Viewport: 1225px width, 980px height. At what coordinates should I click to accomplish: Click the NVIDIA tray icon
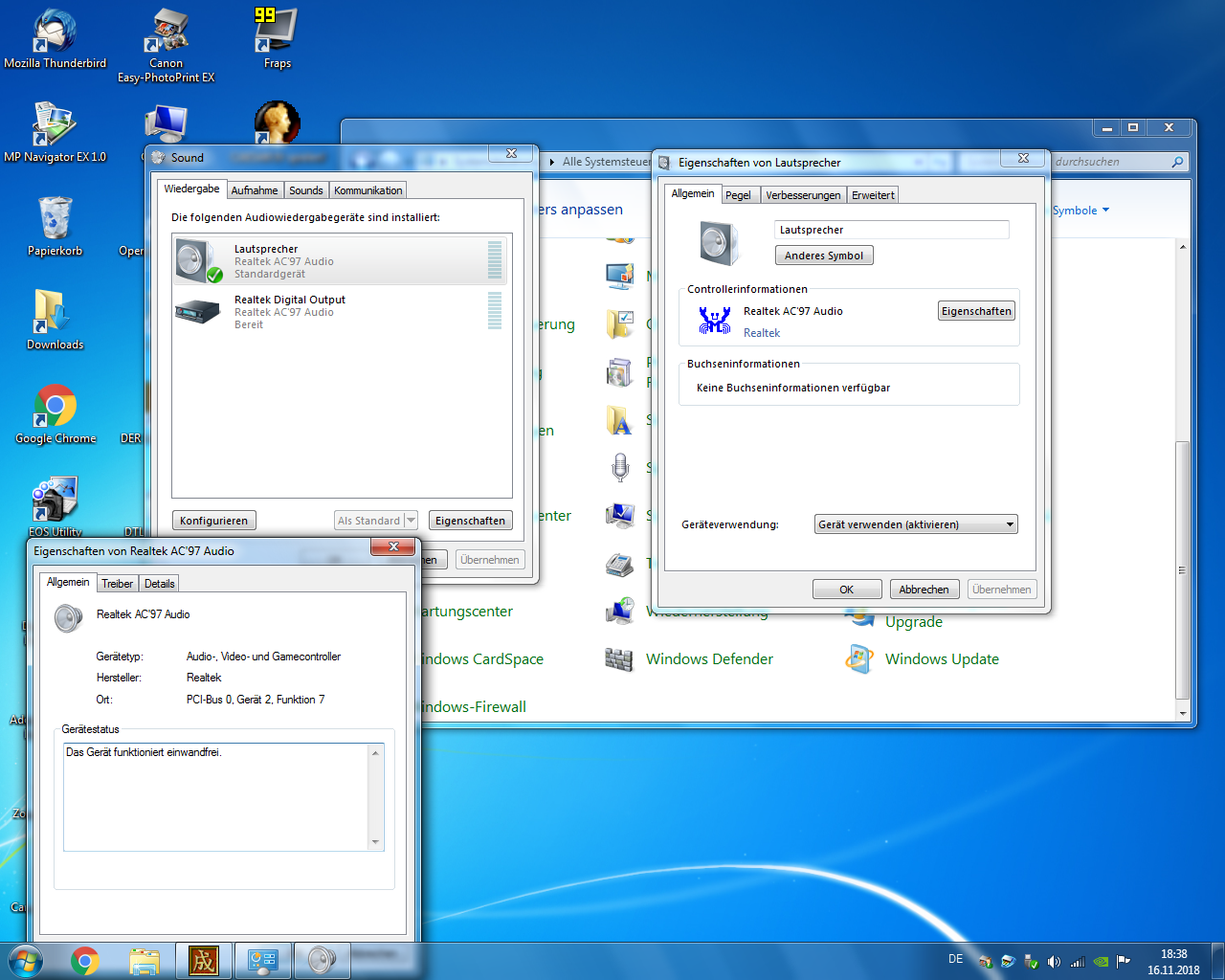[1101, 962]
